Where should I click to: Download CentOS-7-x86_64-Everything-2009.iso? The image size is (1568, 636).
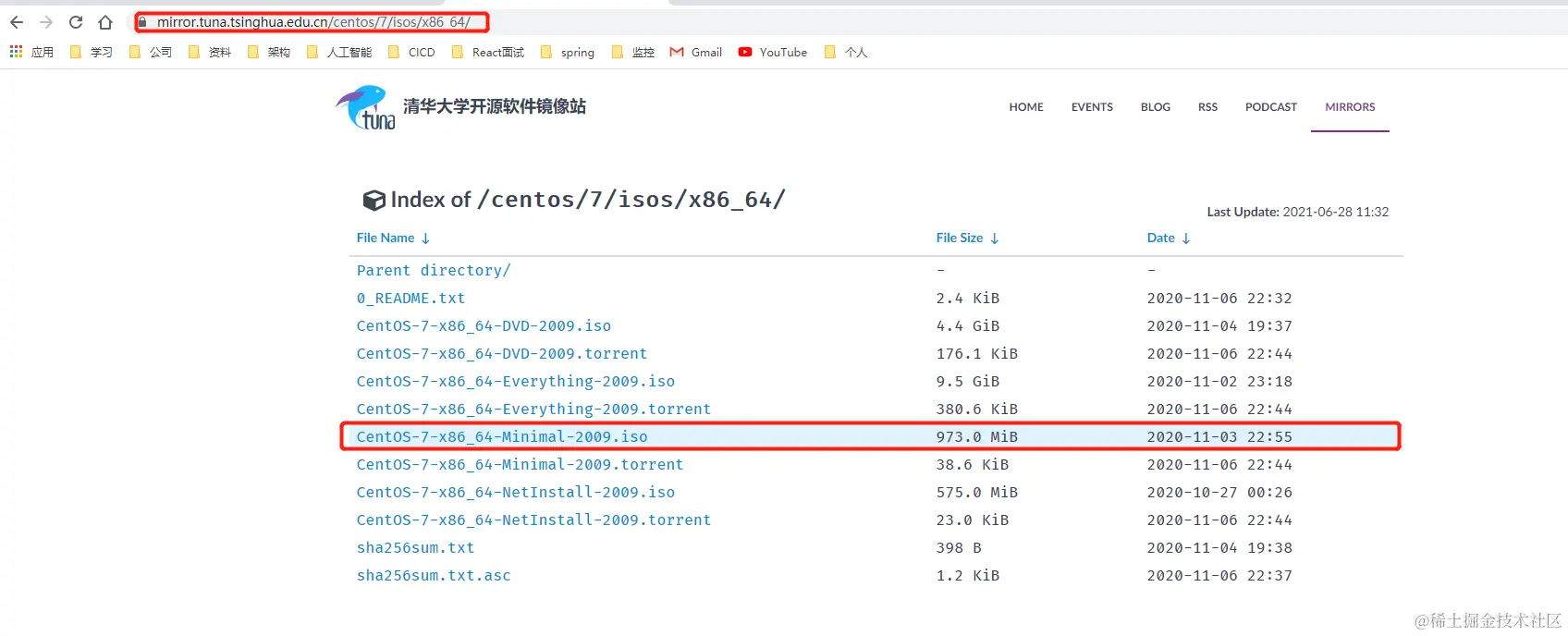pyautogui.click(x=516, y=382)
